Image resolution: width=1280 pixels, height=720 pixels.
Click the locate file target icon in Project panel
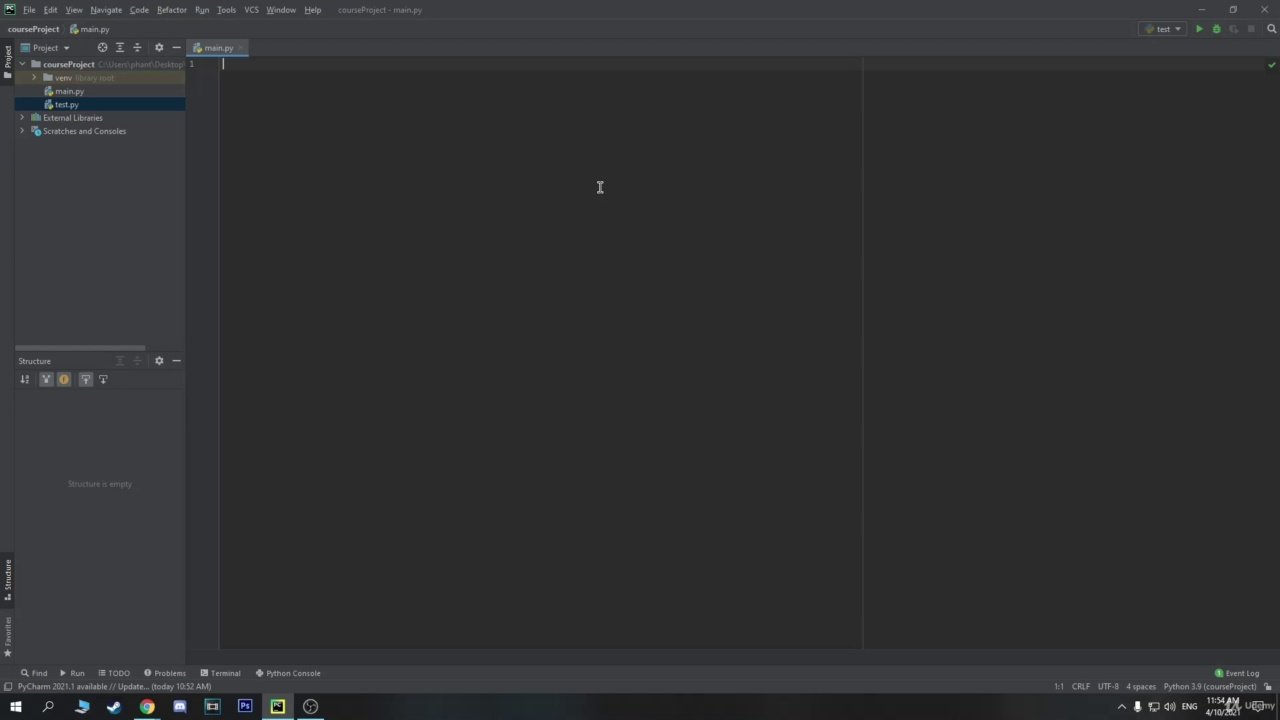(102, 48)
